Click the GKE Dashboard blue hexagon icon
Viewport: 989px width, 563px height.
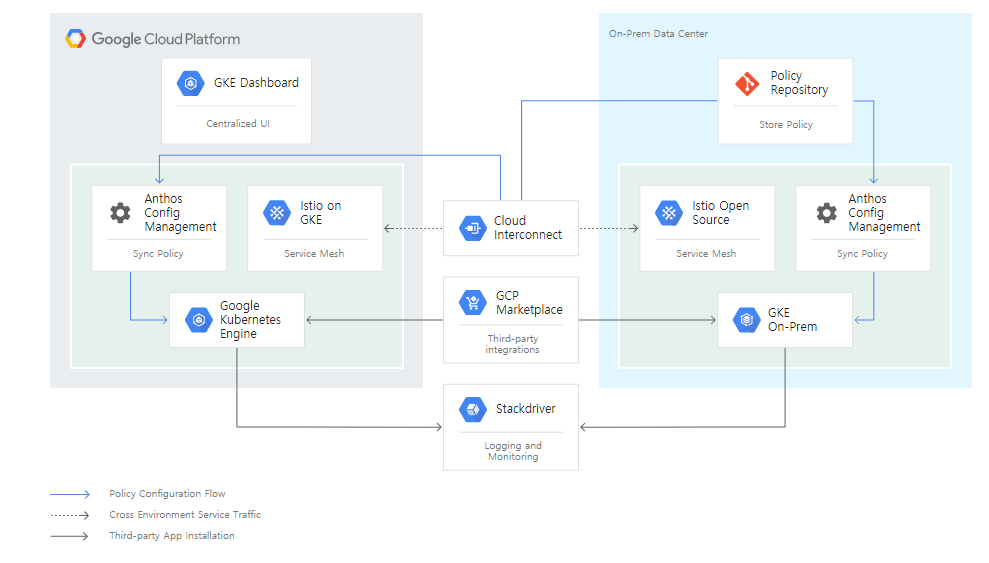coord(190,83)
